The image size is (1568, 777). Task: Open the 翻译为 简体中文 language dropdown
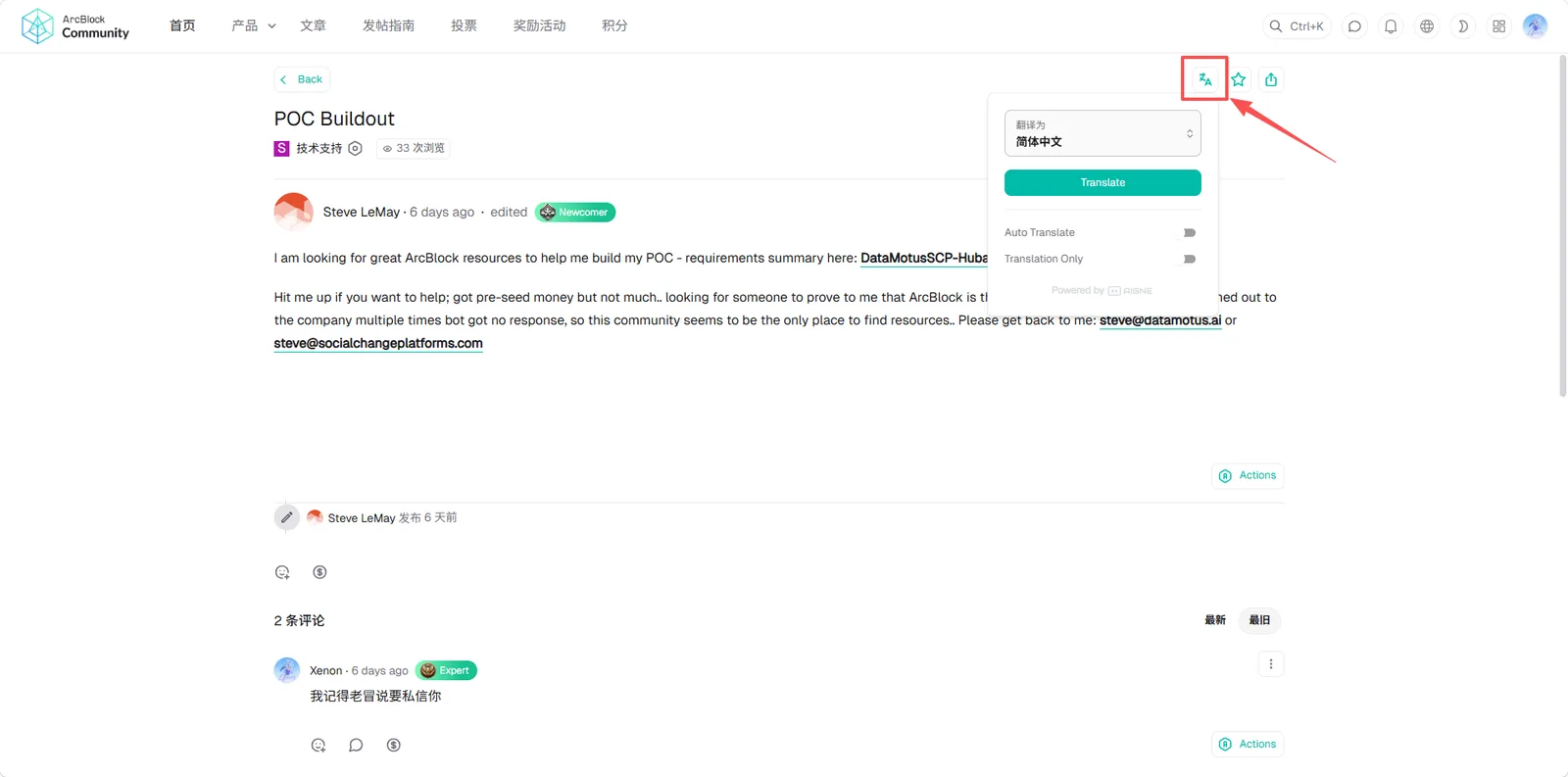[x=1102, y=133]
